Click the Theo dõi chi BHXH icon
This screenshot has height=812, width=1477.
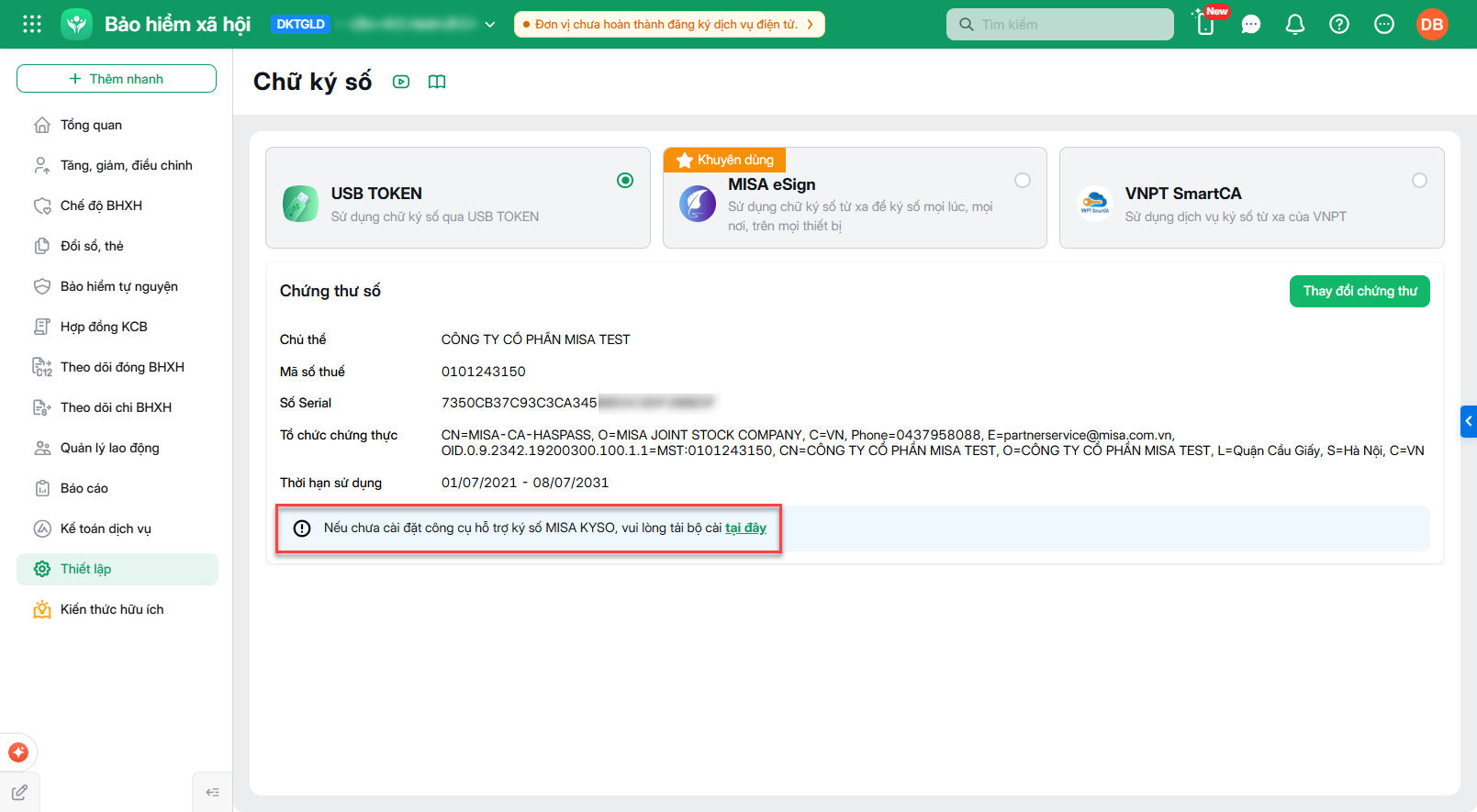tap(42, 407)
